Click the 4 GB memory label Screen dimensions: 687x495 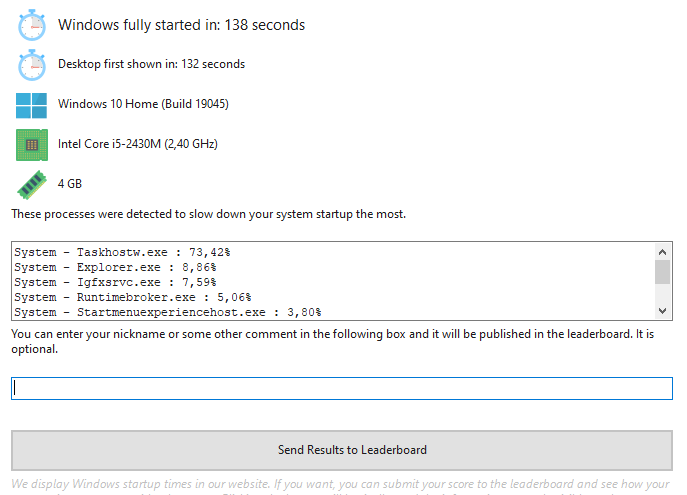pyautogui.click(x=70, y=184)
